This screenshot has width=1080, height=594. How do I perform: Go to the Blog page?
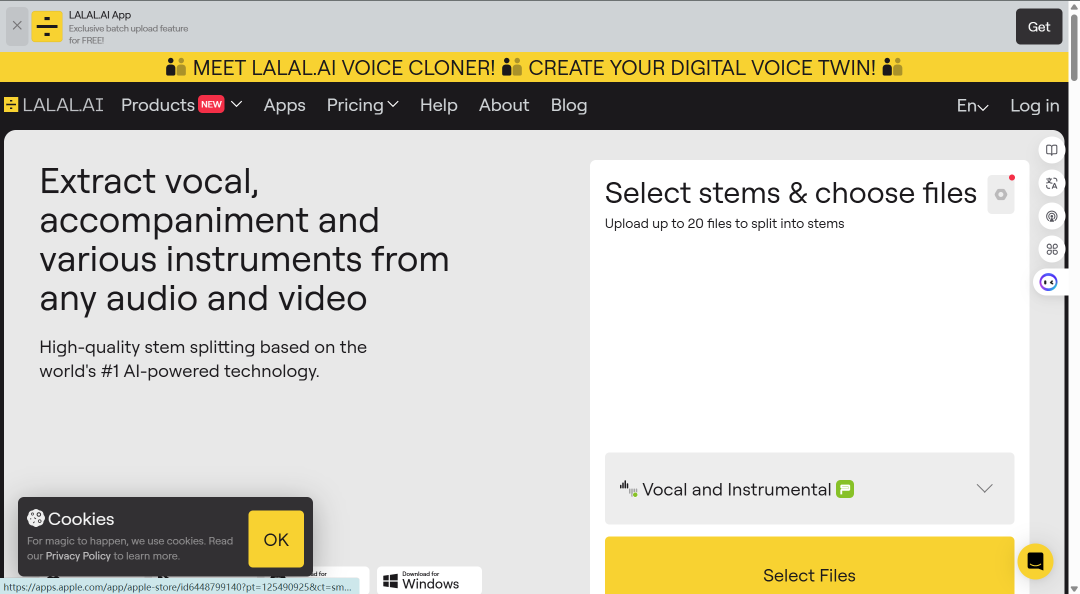point(569,105)
